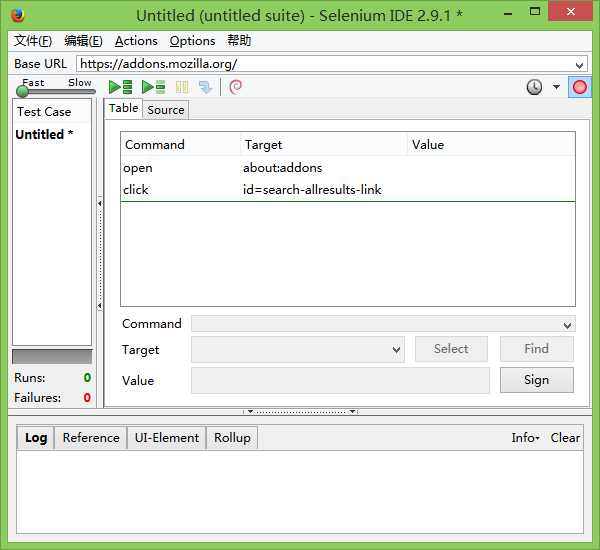
Task: Open the Reference tab
Action: point(91,437)
